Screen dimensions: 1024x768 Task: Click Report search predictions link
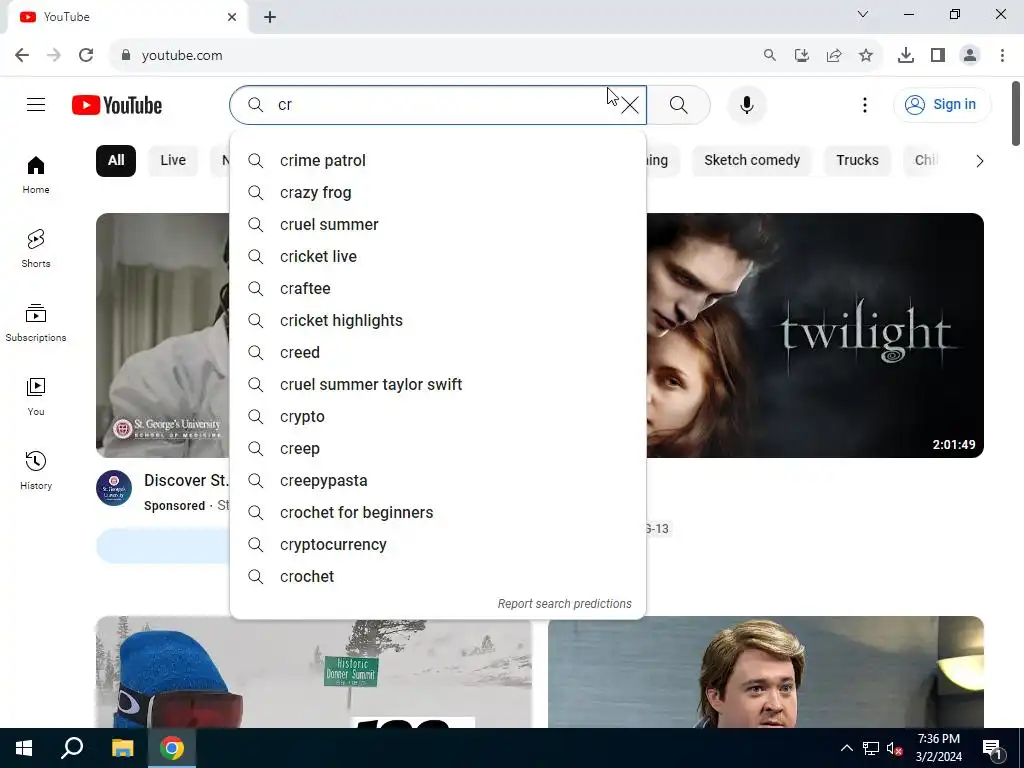click(x=564, y=604)
